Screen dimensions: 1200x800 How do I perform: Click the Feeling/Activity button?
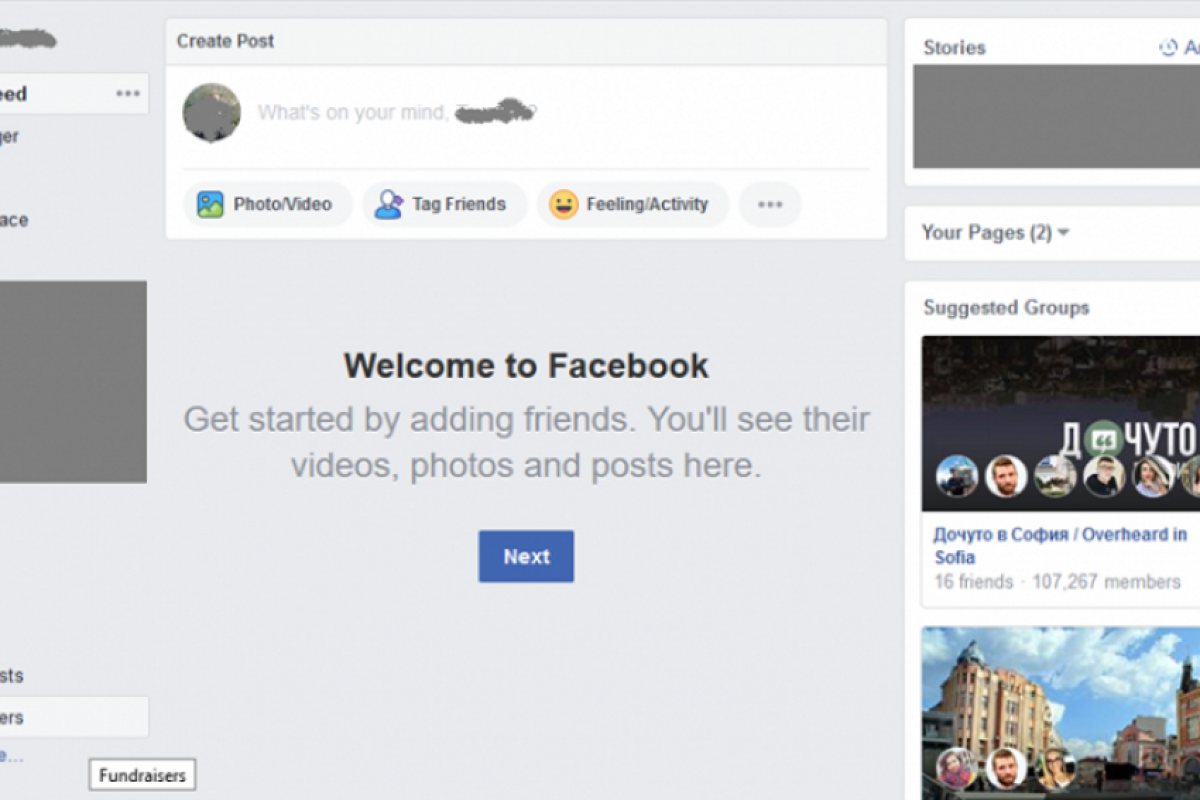[633, 204]
